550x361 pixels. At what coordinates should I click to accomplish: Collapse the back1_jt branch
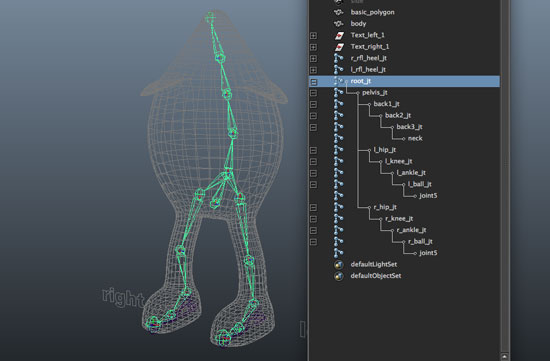(313, 105)
